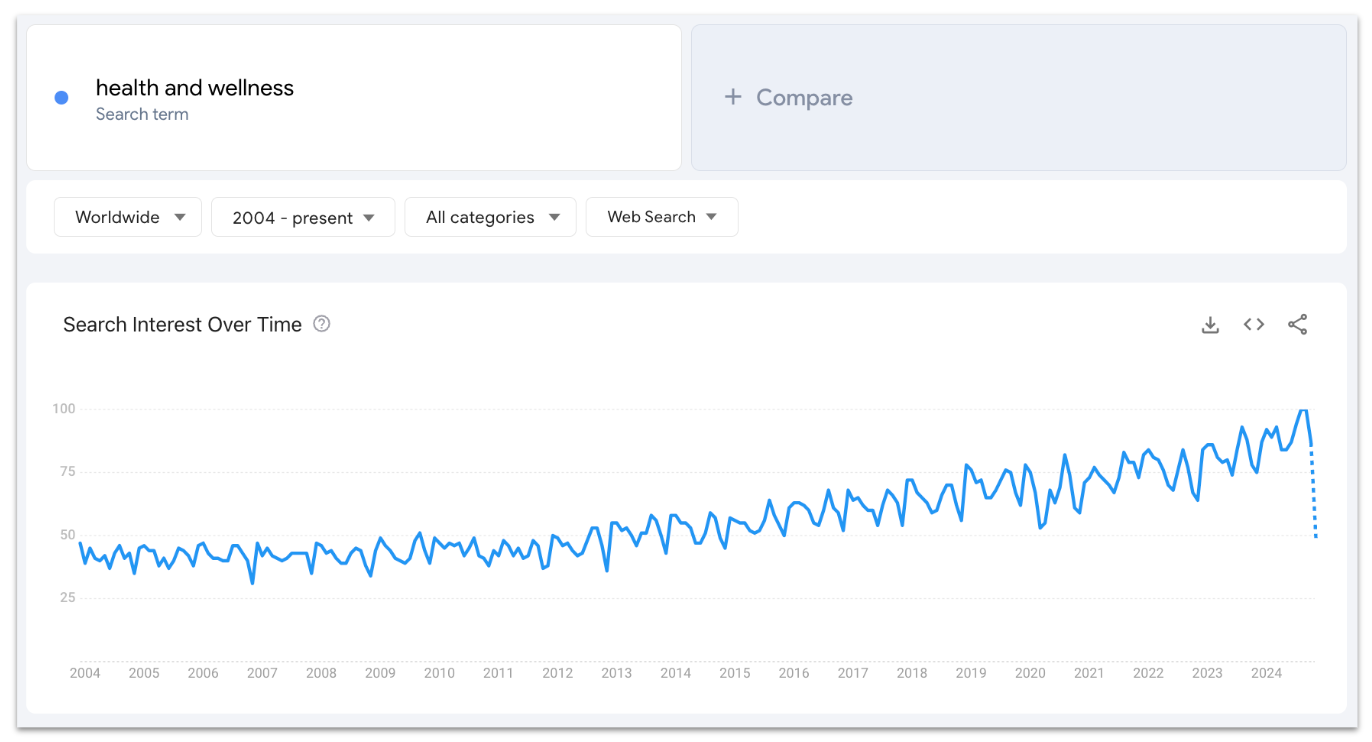The image size is (1372, 742).
Task: Click the dotted partial-data segment of the line
Action: coord(1313,492)
